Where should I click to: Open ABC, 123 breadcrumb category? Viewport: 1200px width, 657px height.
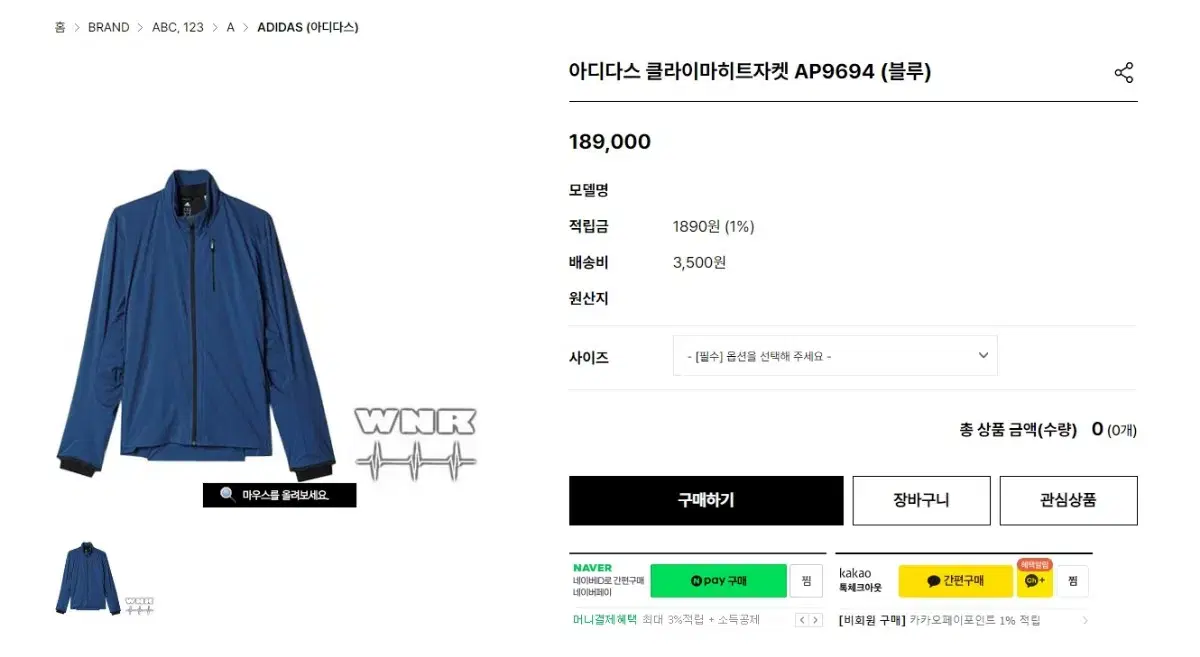pyautogui.click(x=178, y=27)
